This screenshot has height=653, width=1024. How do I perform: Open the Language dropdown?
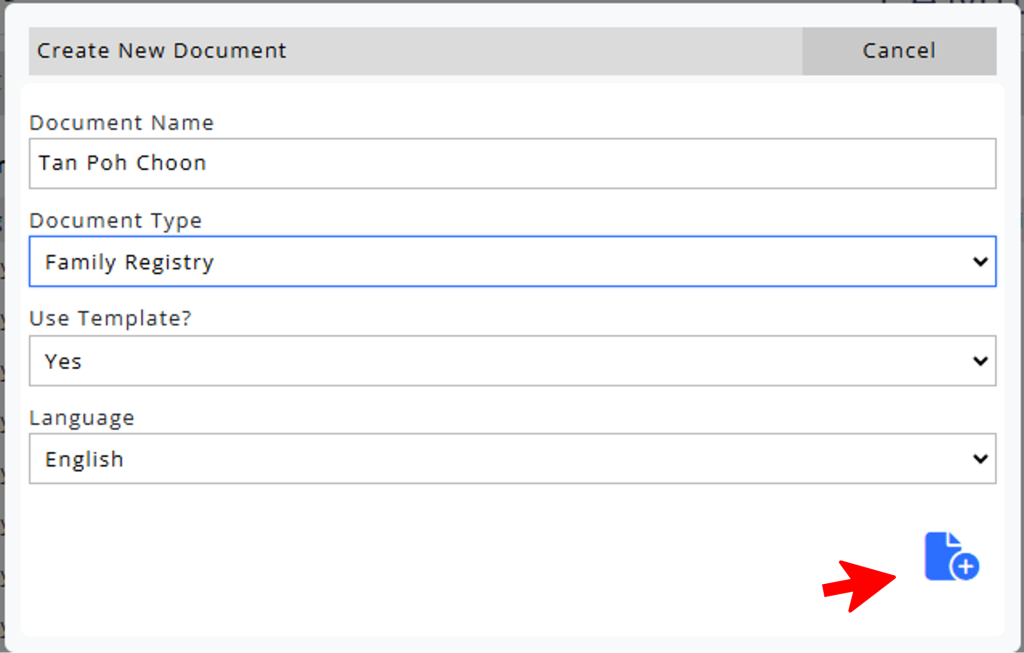(512, 459)
